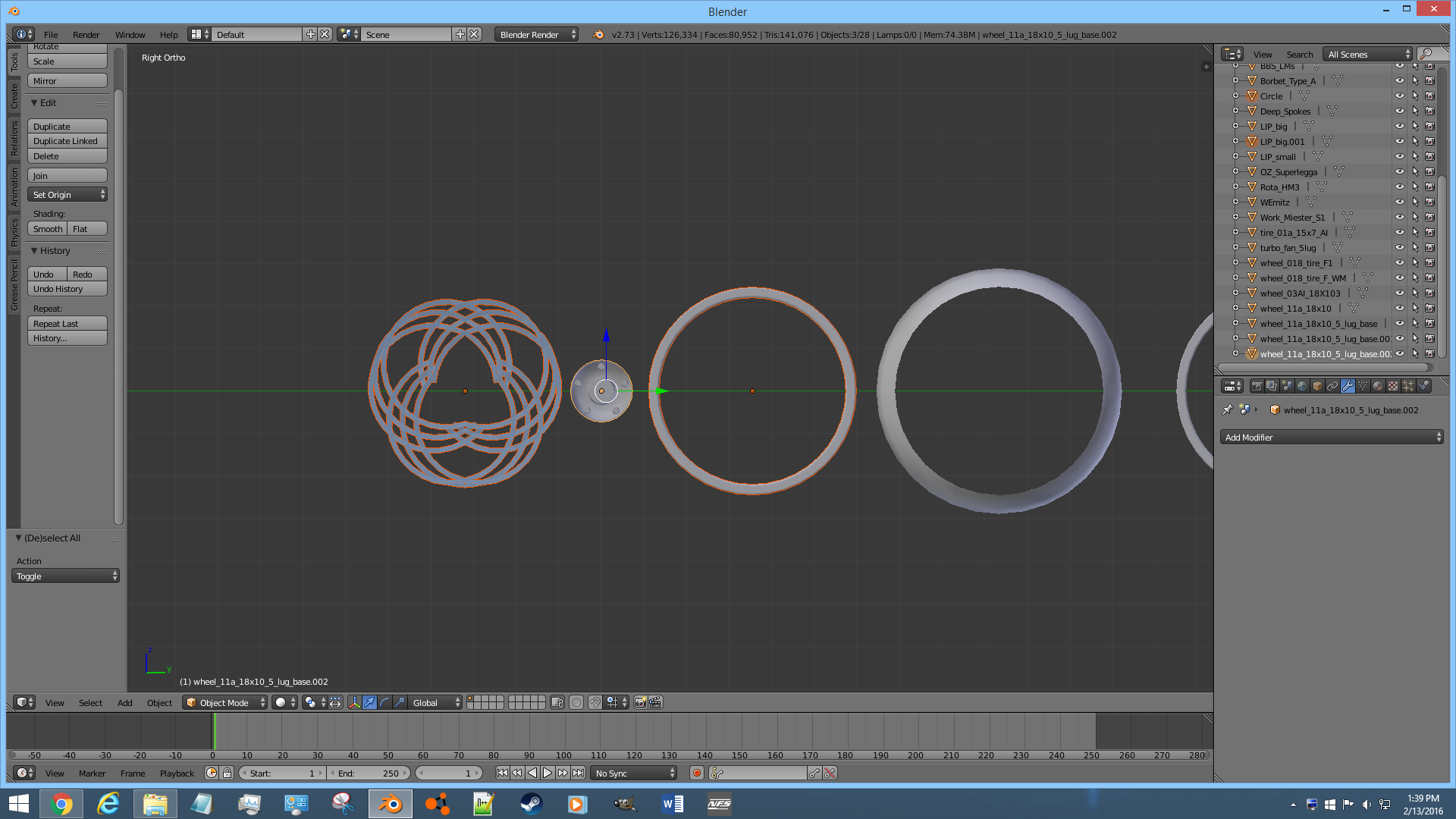Click the Join button
Image resolution: width=1456 pixels, height=819 pixels.
67,175
